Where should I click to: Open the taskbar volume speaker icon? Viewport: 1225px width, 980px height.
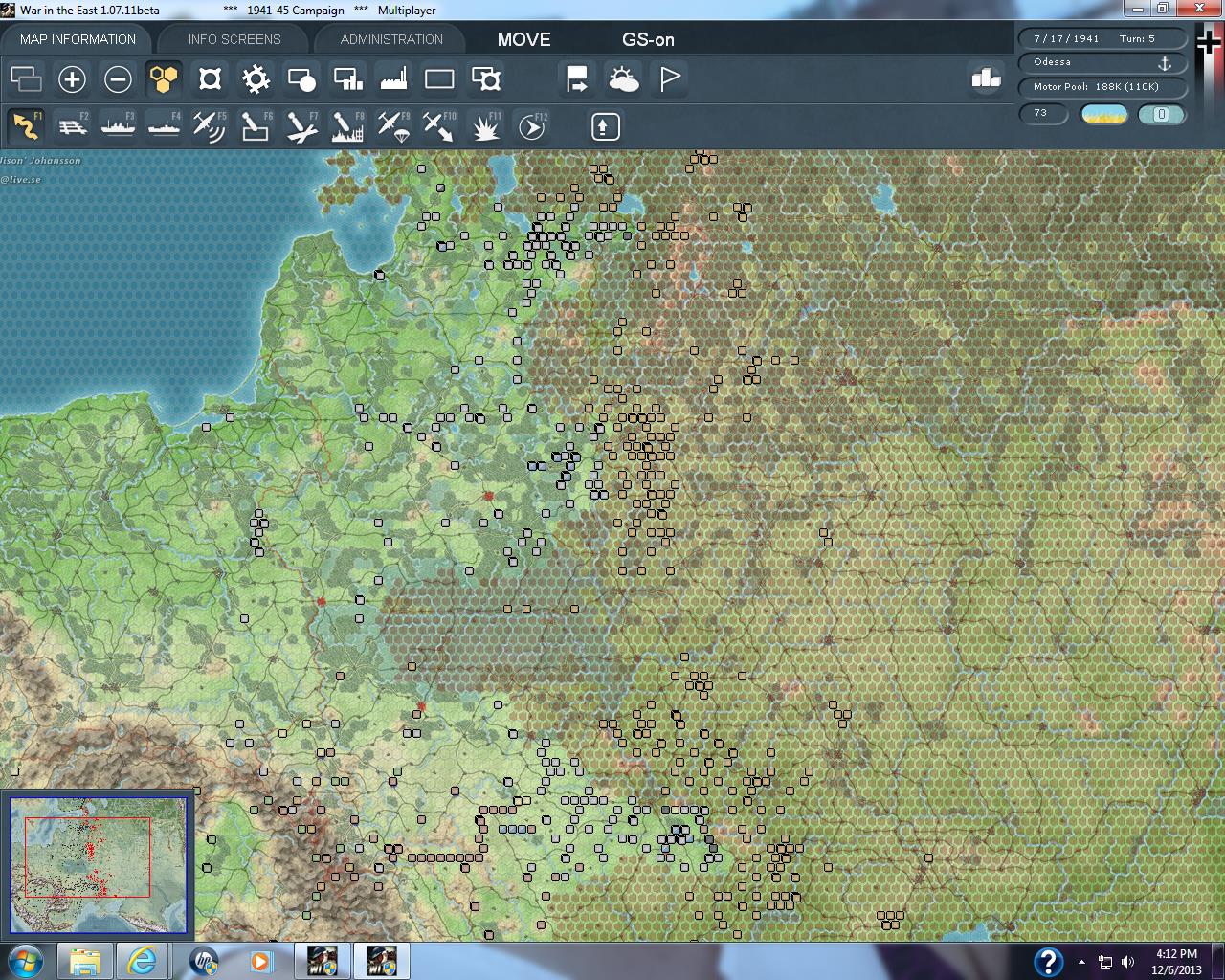pyautogui.click(x=1126, y=962)
